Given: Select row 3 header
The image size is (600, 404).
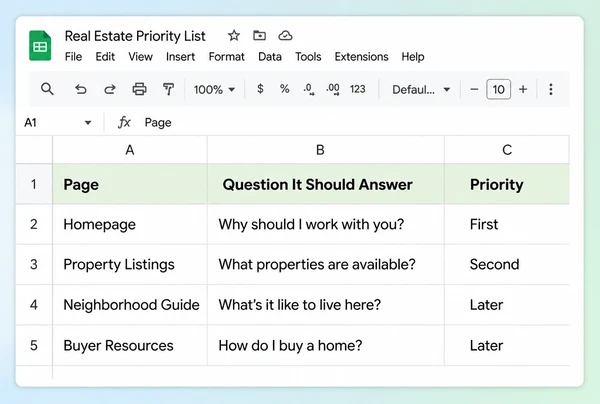Looking at the screenshot, I should click(34, 264).
